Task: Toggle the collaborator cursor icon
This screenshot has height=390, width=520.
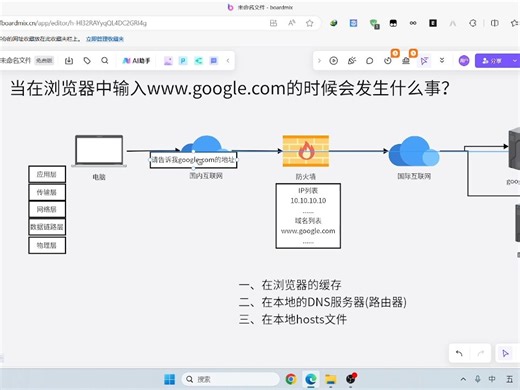Action: pos(424,61)
